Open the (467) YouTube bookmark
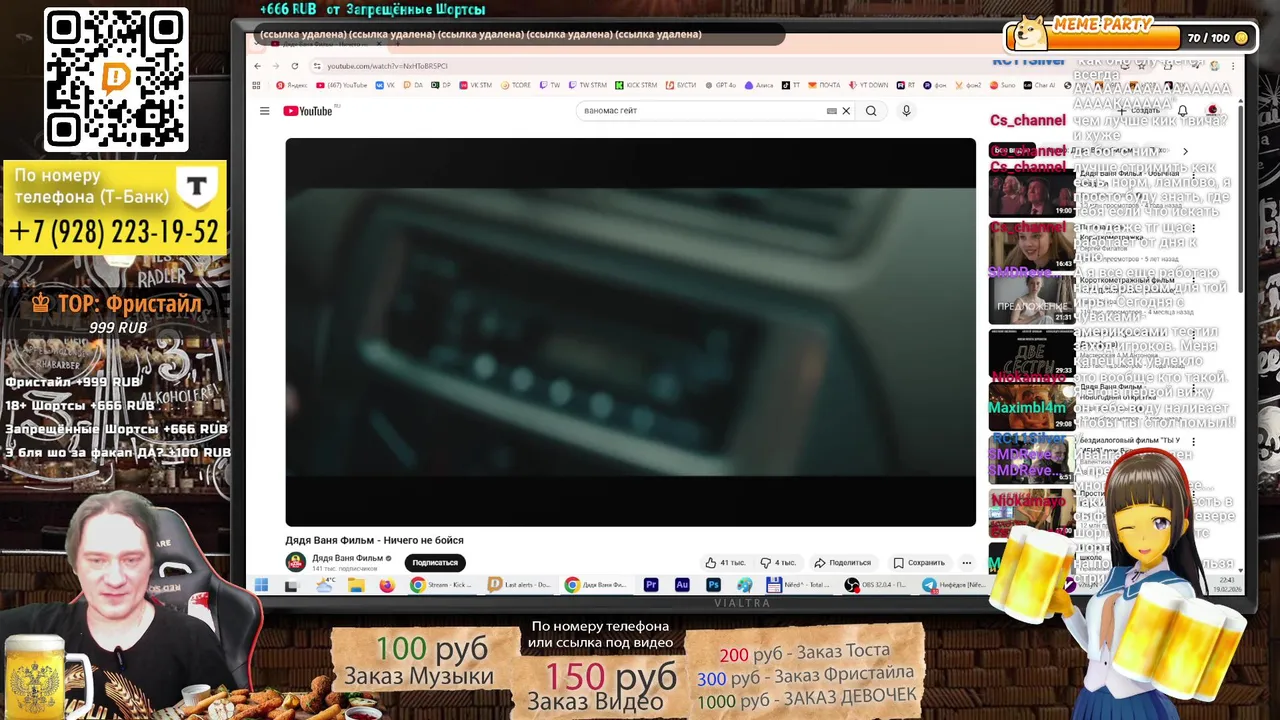The width and height of the screenshot is (1280, 720). click(342, 85)
